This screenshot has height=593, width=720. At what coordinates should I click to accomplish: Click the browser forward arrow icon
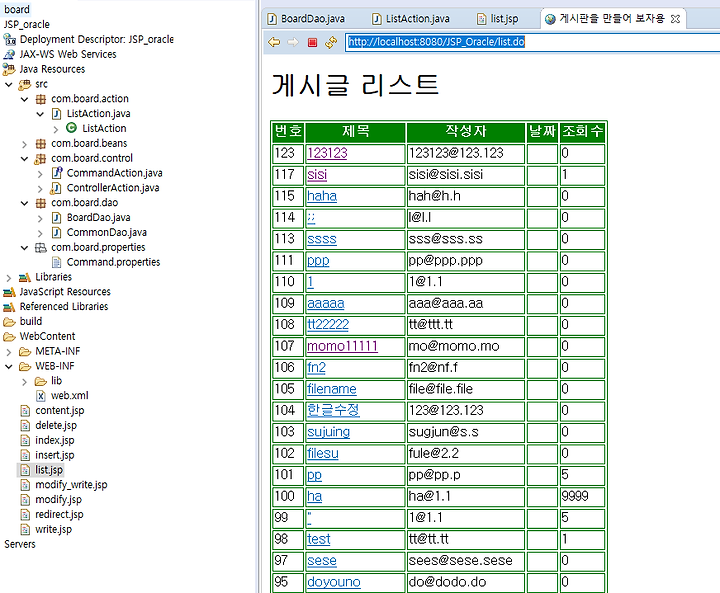pos(293,42)
